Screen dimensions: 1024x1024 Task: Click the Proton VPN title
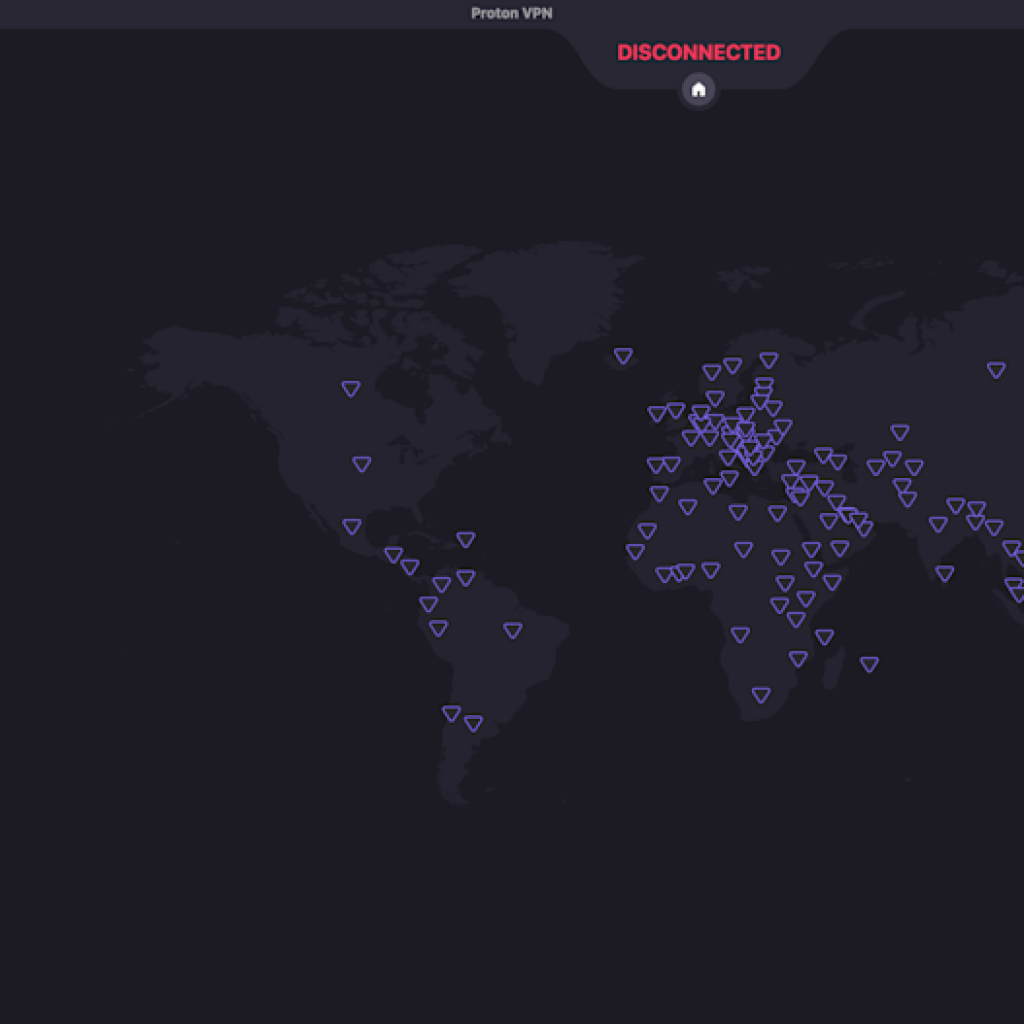pyautogui.click(x=512, y=13)
